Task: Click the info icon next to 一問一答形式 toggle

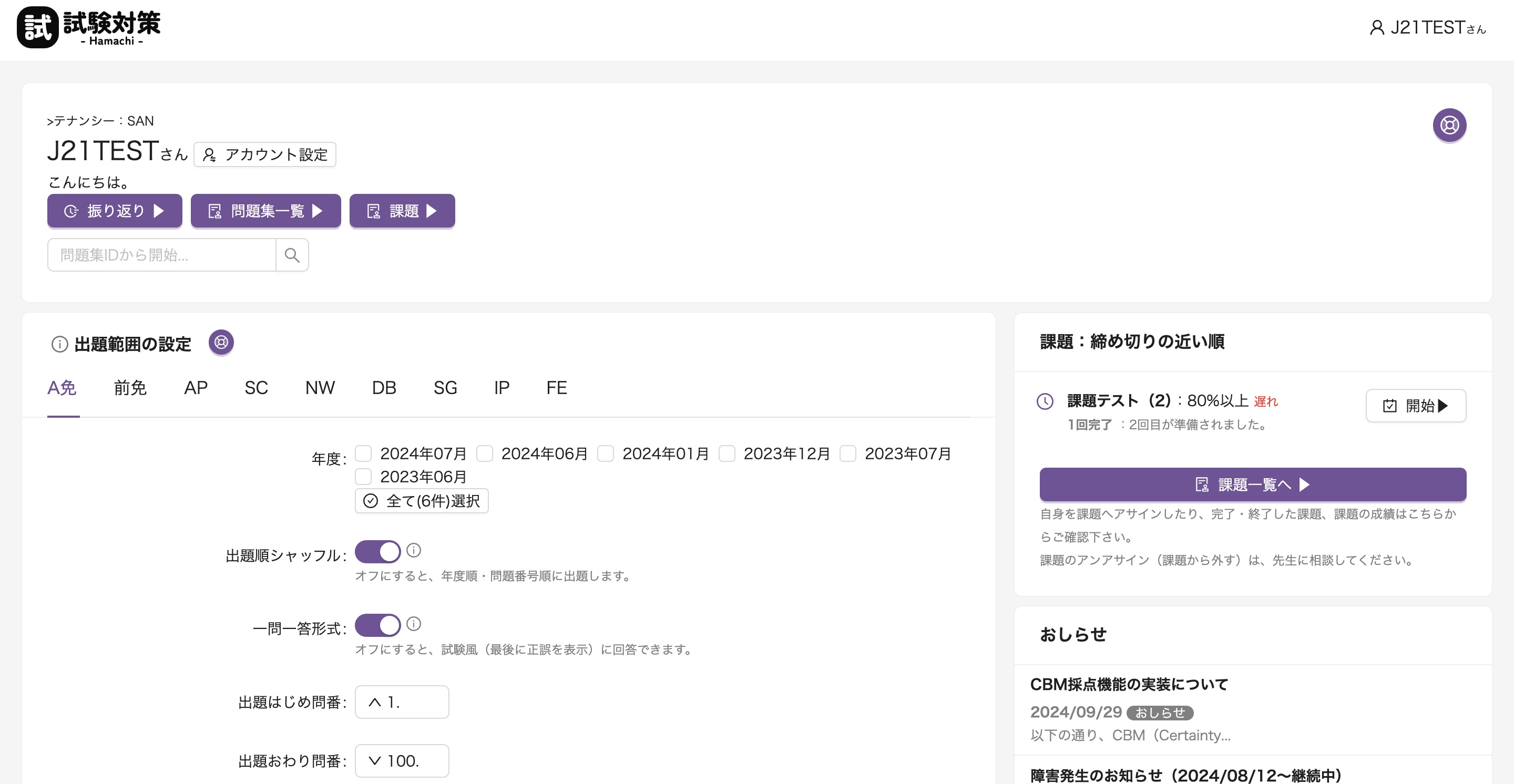Action: coord(414,624)
